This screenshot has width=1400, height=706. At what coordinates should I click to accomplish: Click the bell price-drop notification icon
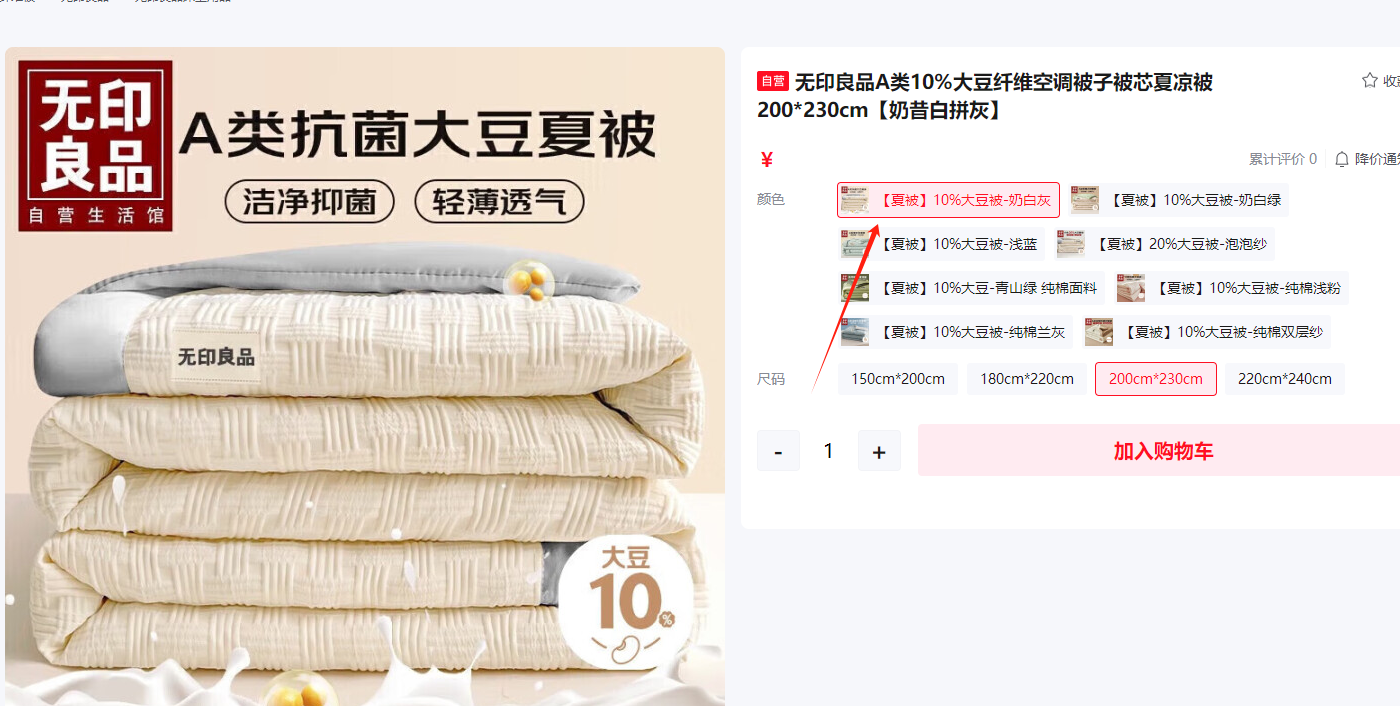[x=1342, y=159]
